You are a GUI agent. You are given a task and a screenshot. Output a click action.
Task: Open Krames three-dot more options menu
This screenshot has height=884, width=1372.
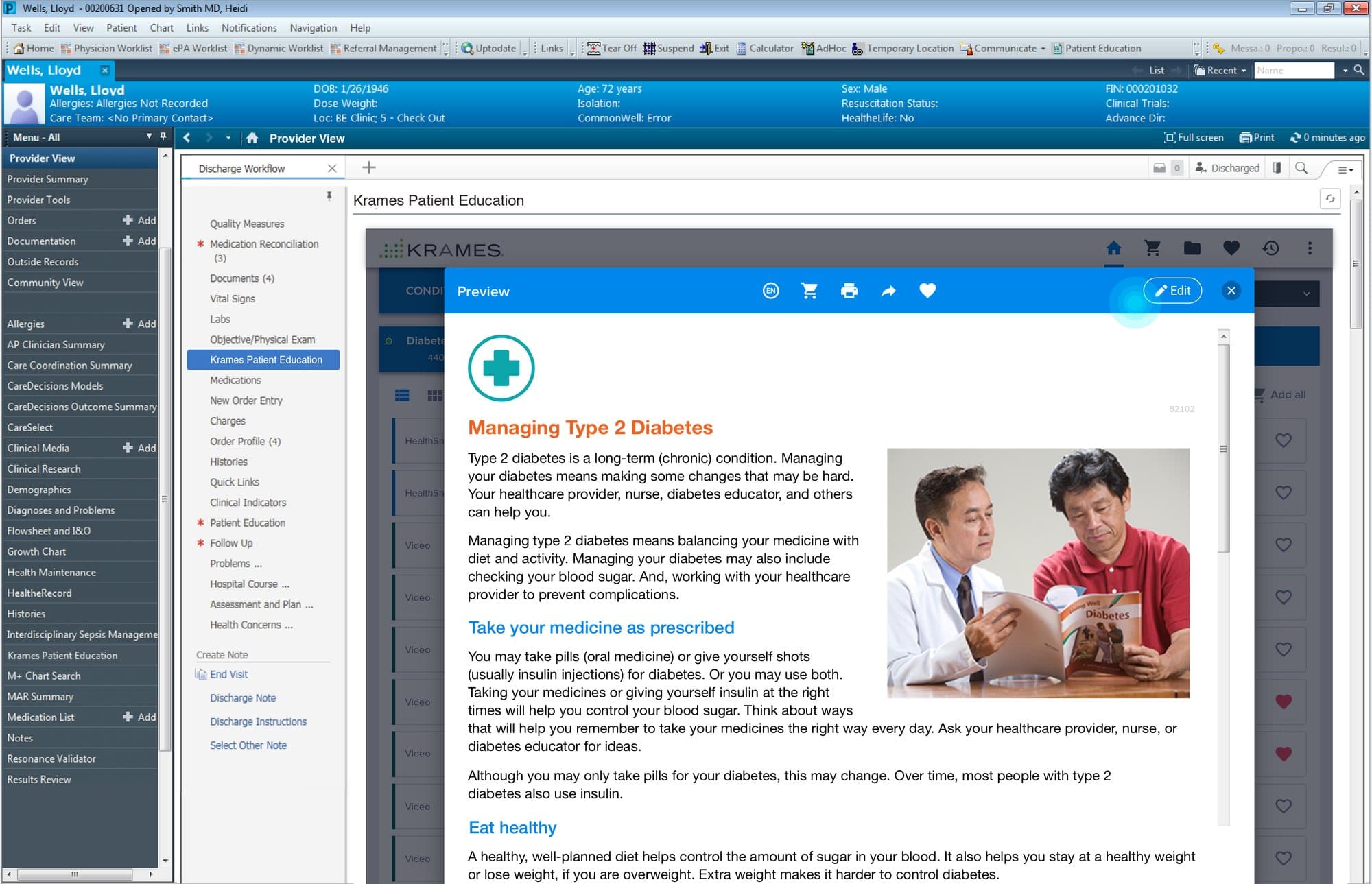pyautogui.click(x=1310, y=248)
